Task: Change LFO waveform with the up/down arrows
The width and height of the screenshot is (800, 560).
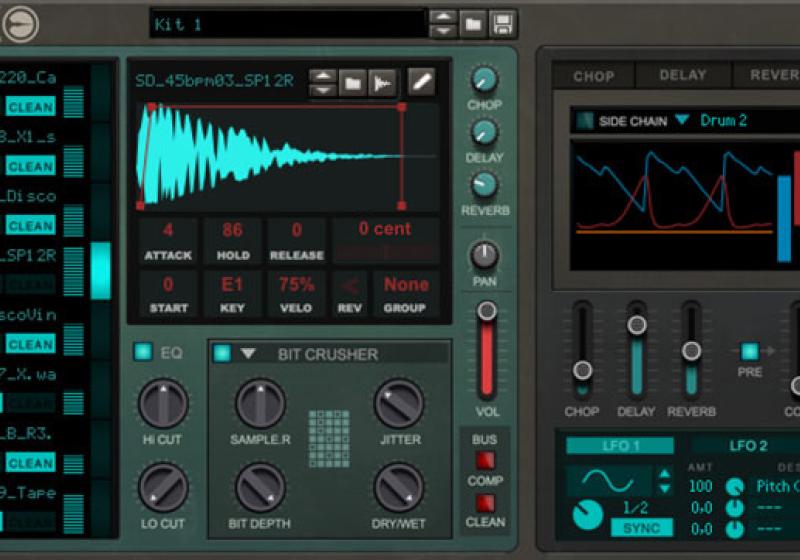Action: click(x=664, y=481)
